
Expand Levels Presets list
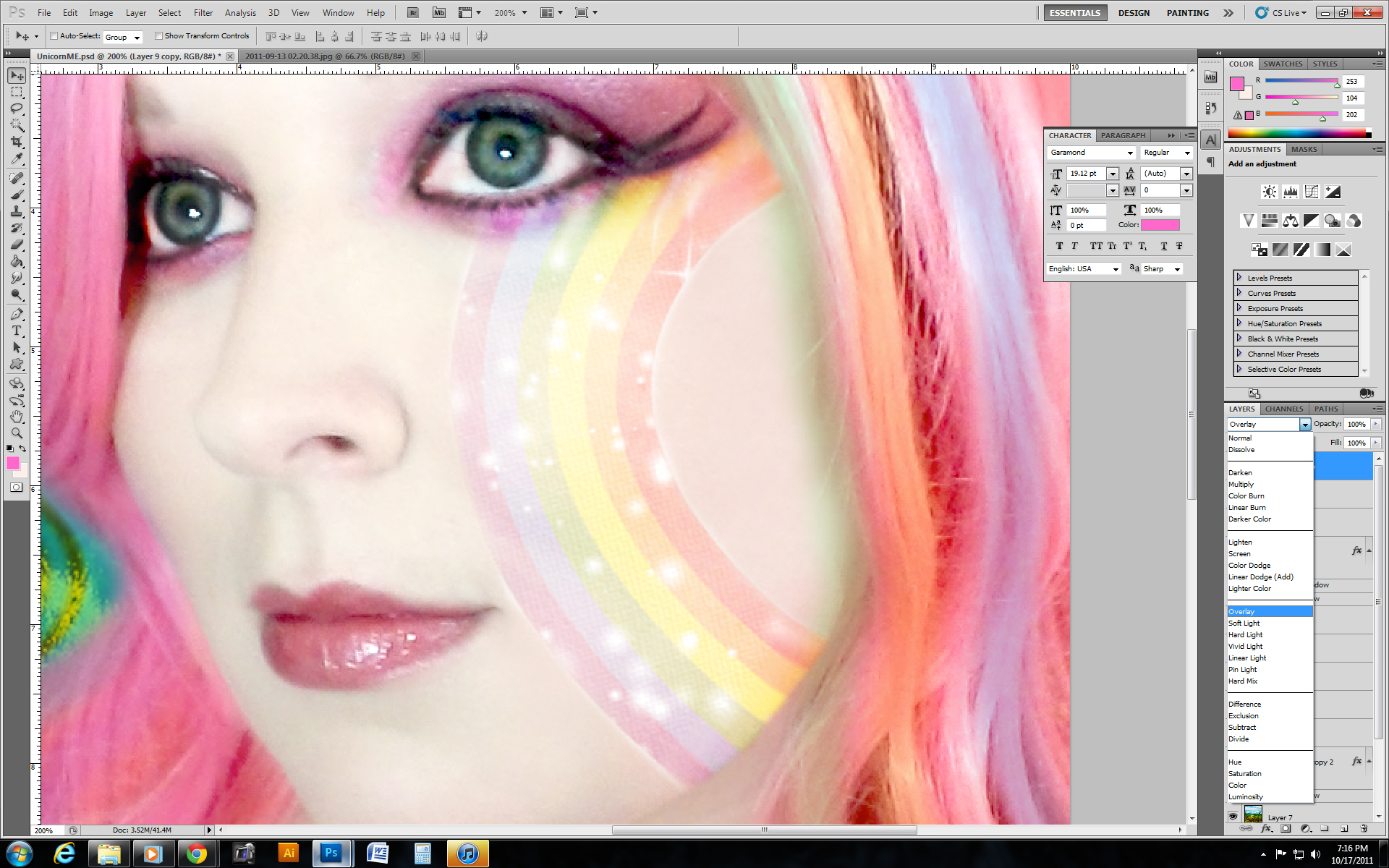(x=1239, y=278)
